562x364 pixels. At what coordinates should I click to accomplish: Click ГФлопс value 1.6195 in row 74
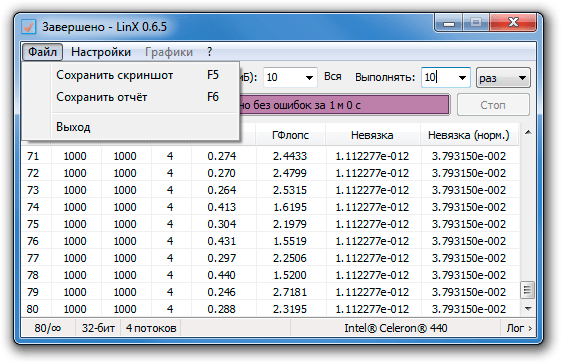pyautogui.click(x=290, y=207)
